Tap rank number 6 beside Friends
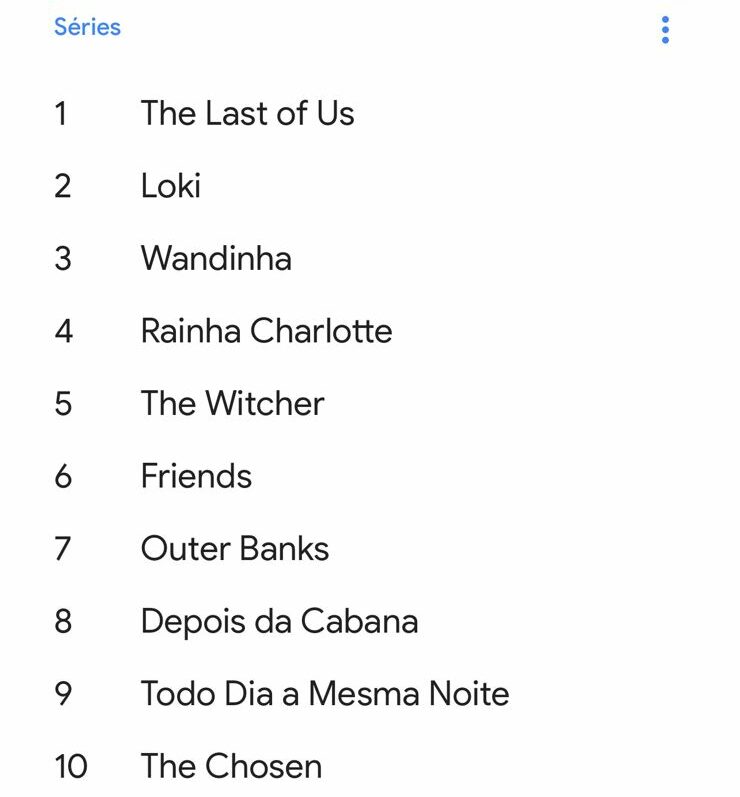 click(63, 476)
